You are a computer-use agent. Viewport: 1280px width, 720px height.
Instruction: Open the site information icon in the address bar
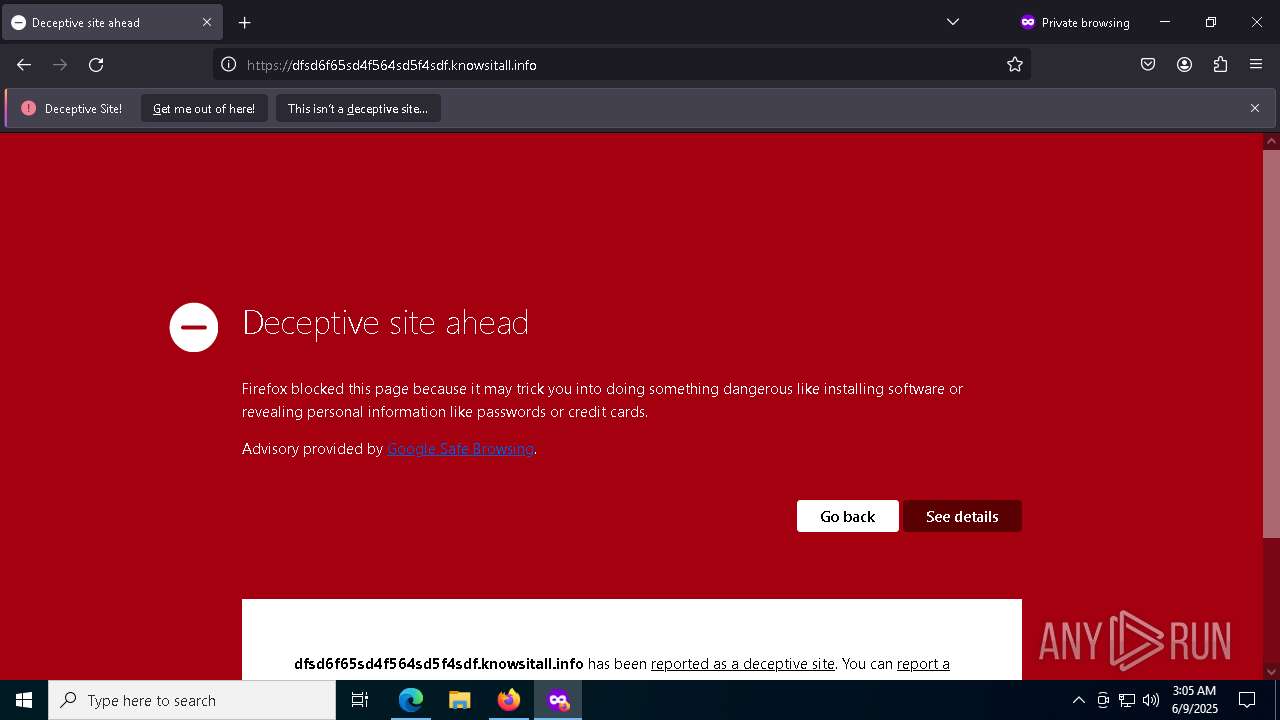tap(228, 65)
